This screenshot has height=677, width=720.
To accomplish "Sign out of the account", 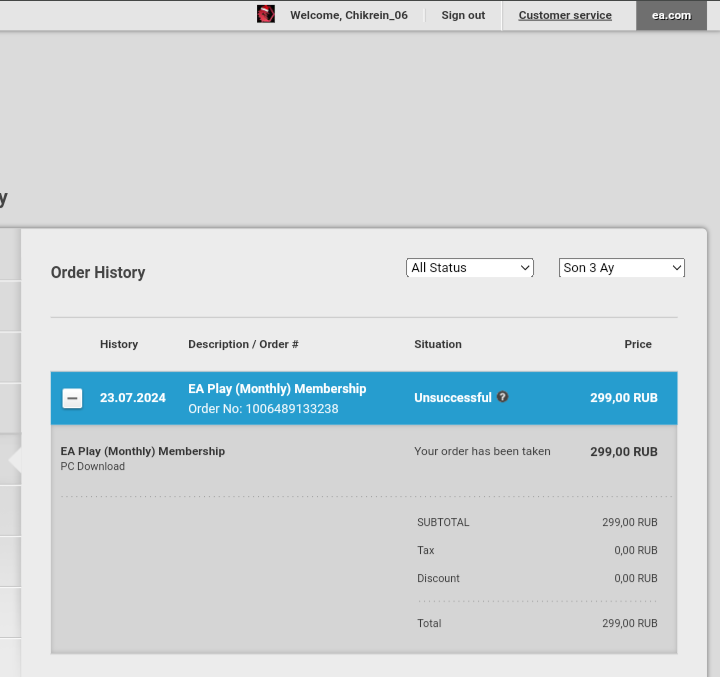I will coord(463,15).
